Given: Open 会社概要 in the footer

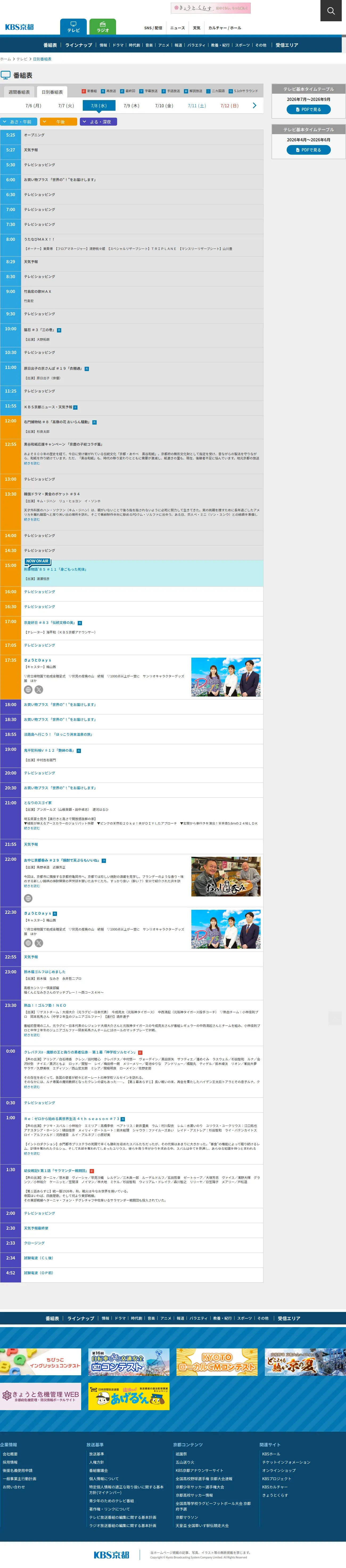Looking at the screenshot, I should point(10,1454).
